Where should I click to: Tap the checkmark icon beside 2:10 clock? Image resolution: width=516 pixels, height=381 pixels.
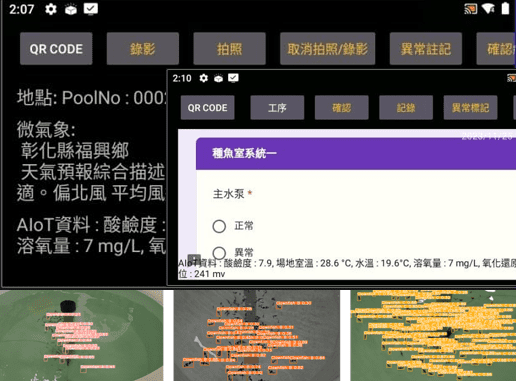(x=233, y=78)
